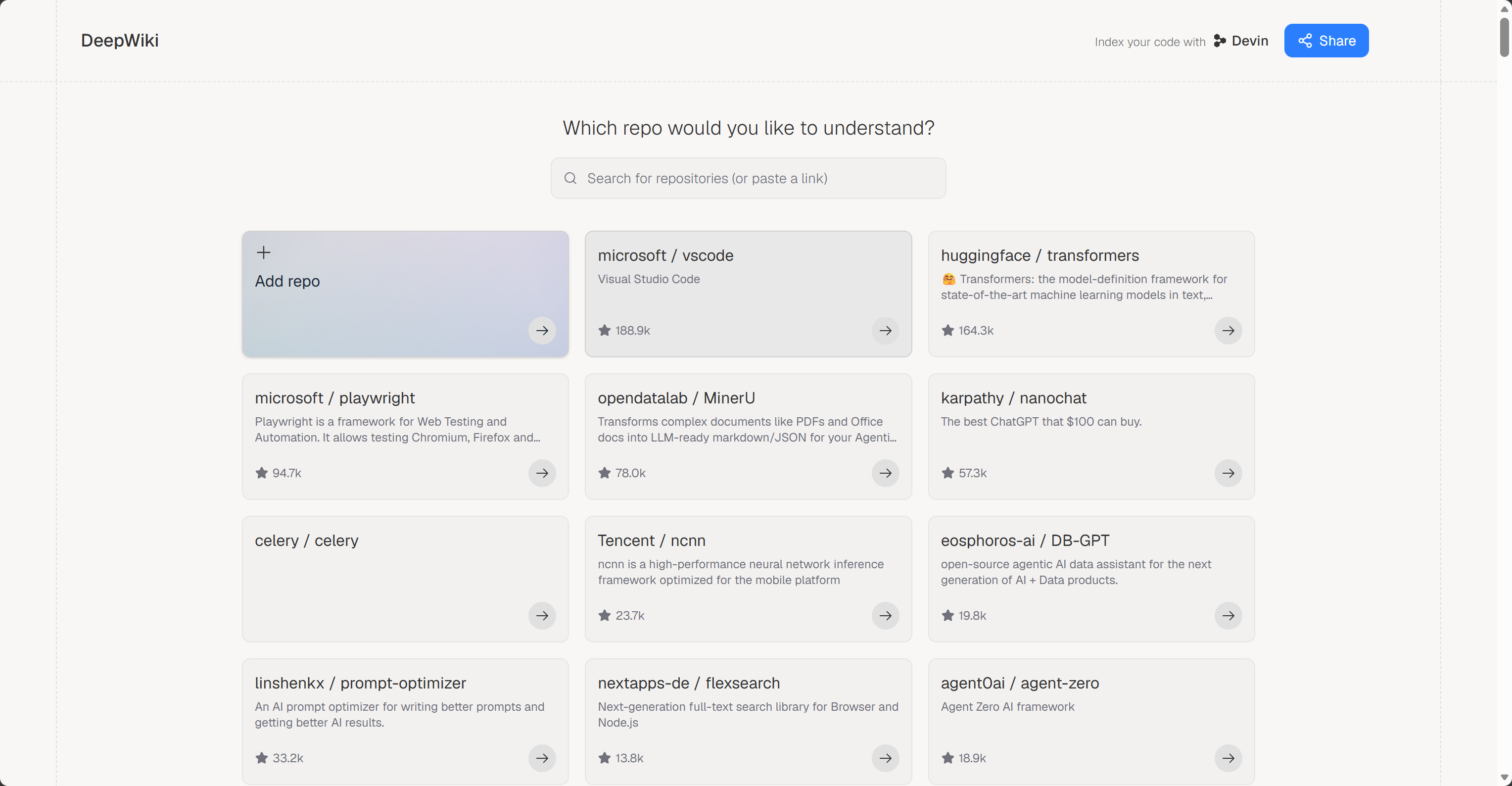Click the DeepWiki logo text
Screen dimensions: 1512x786
[120, 41]
